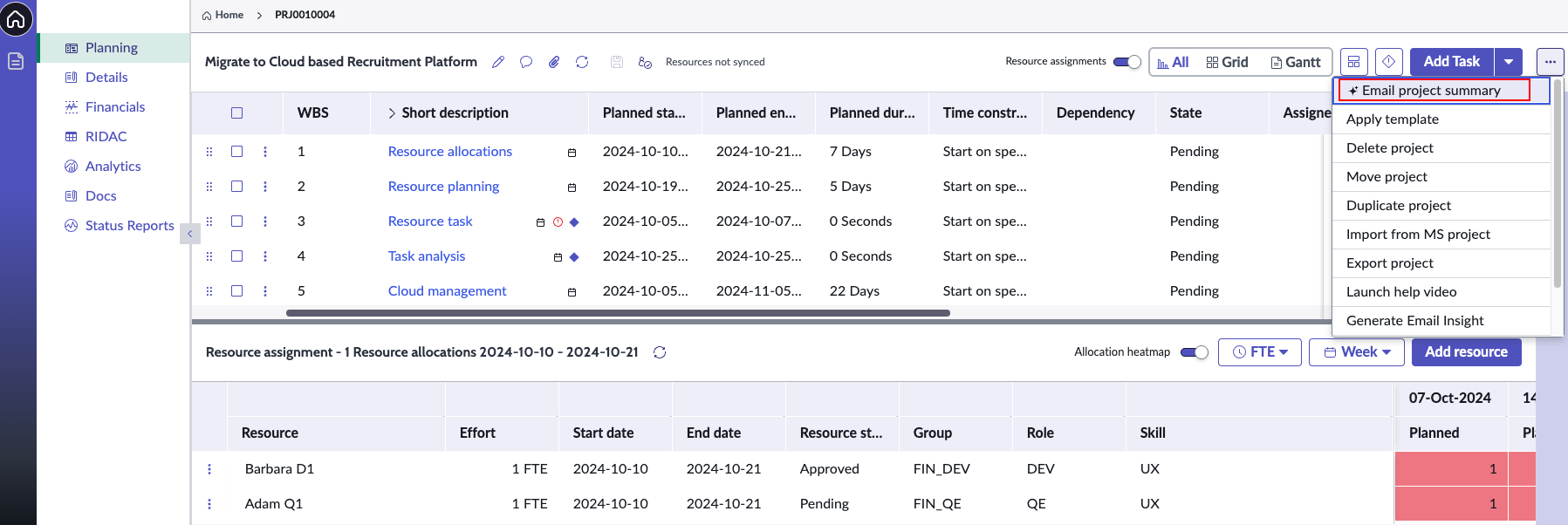Open row menu for Cloud management
Image resolution: width=1568 pixels, height=525 pixels.
tap(265, 291)
